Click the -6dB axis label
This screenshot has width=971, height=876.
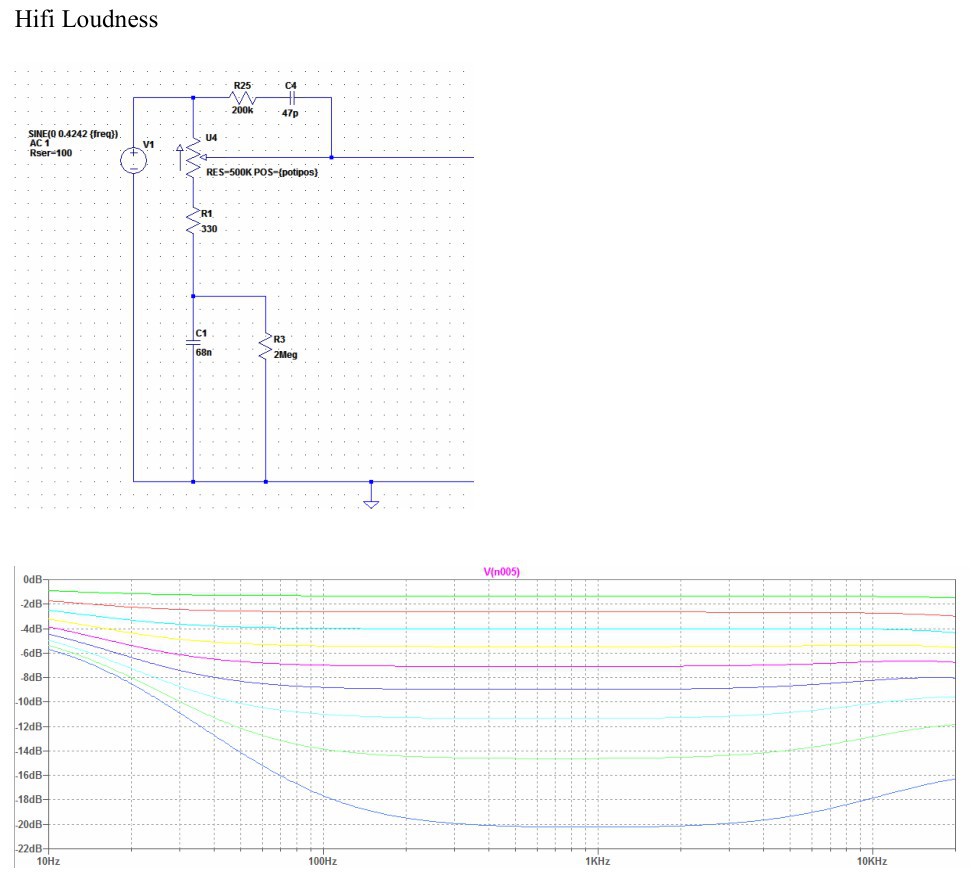(32, 653)
